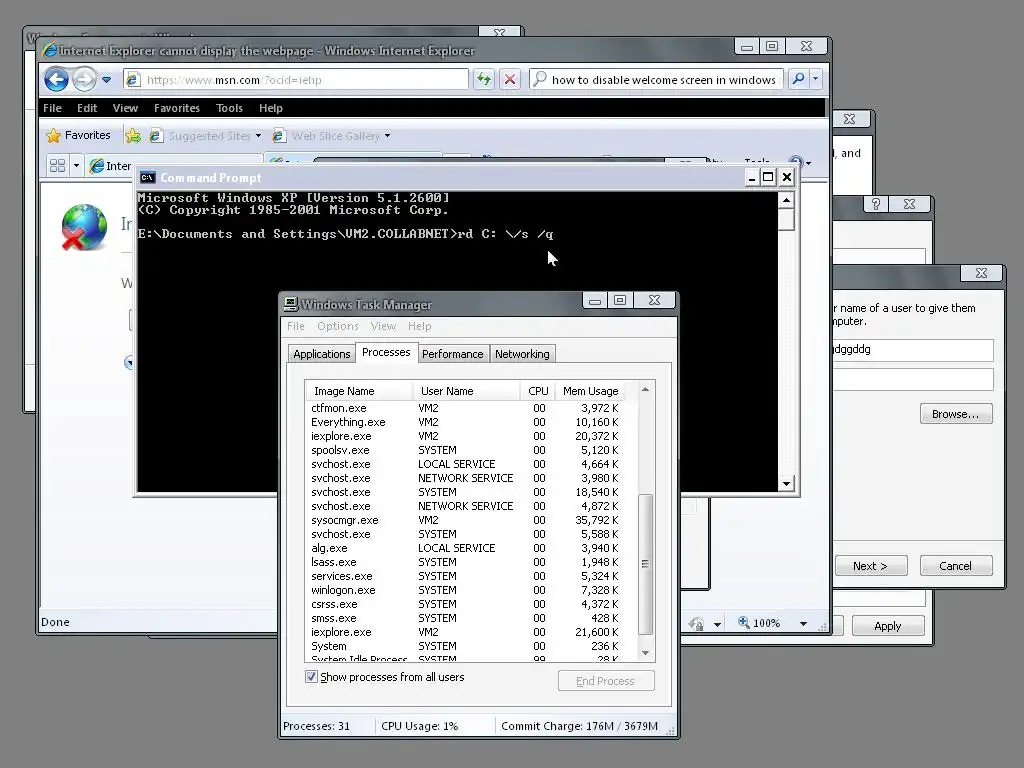The height and width of the screenshot is (768, 1024).
Task: Click the End Process button
Action: coord(606,681)
